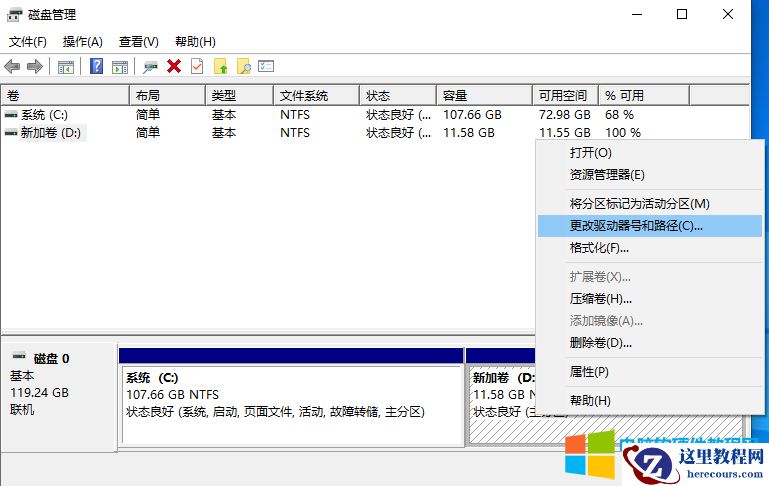769x486 pixels.
Task: Click the drive icon beside 新加卷 (D:) in volume list
Action: pyautogui.click(x=11, y=132)
